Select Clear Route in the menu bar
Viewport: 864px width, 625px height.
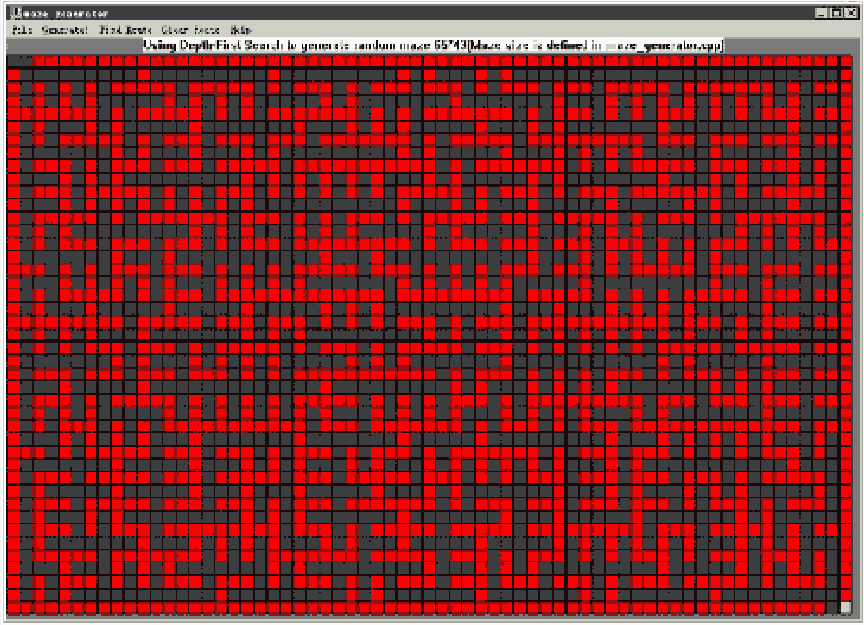191,30
